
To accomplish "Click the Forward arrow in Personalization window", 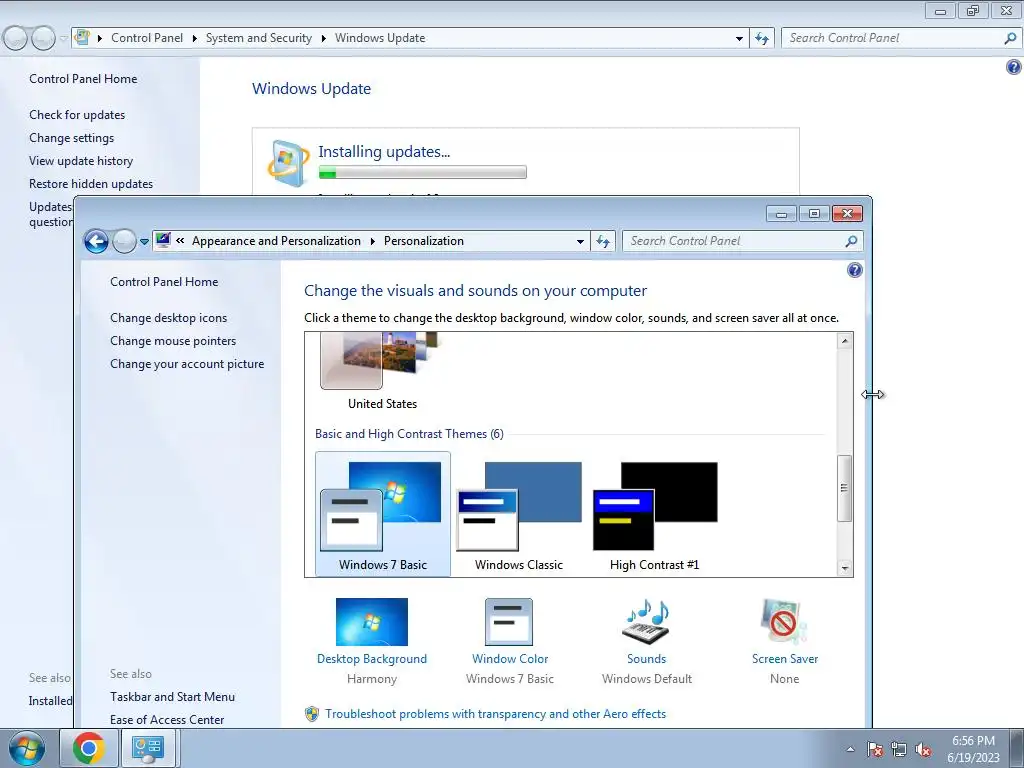I will click(124, 242).
